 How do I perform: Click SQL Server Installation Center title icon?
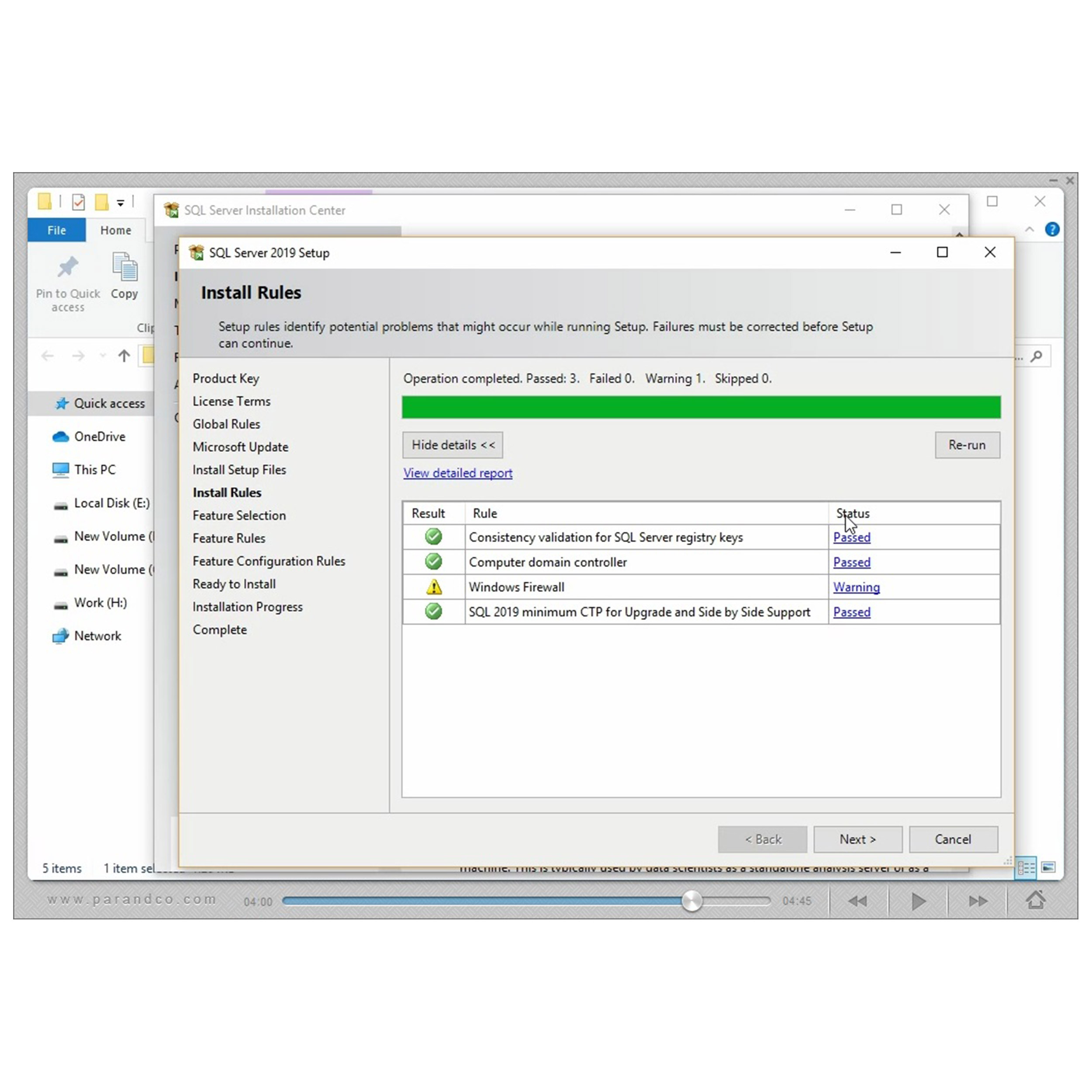pos(171,210)
